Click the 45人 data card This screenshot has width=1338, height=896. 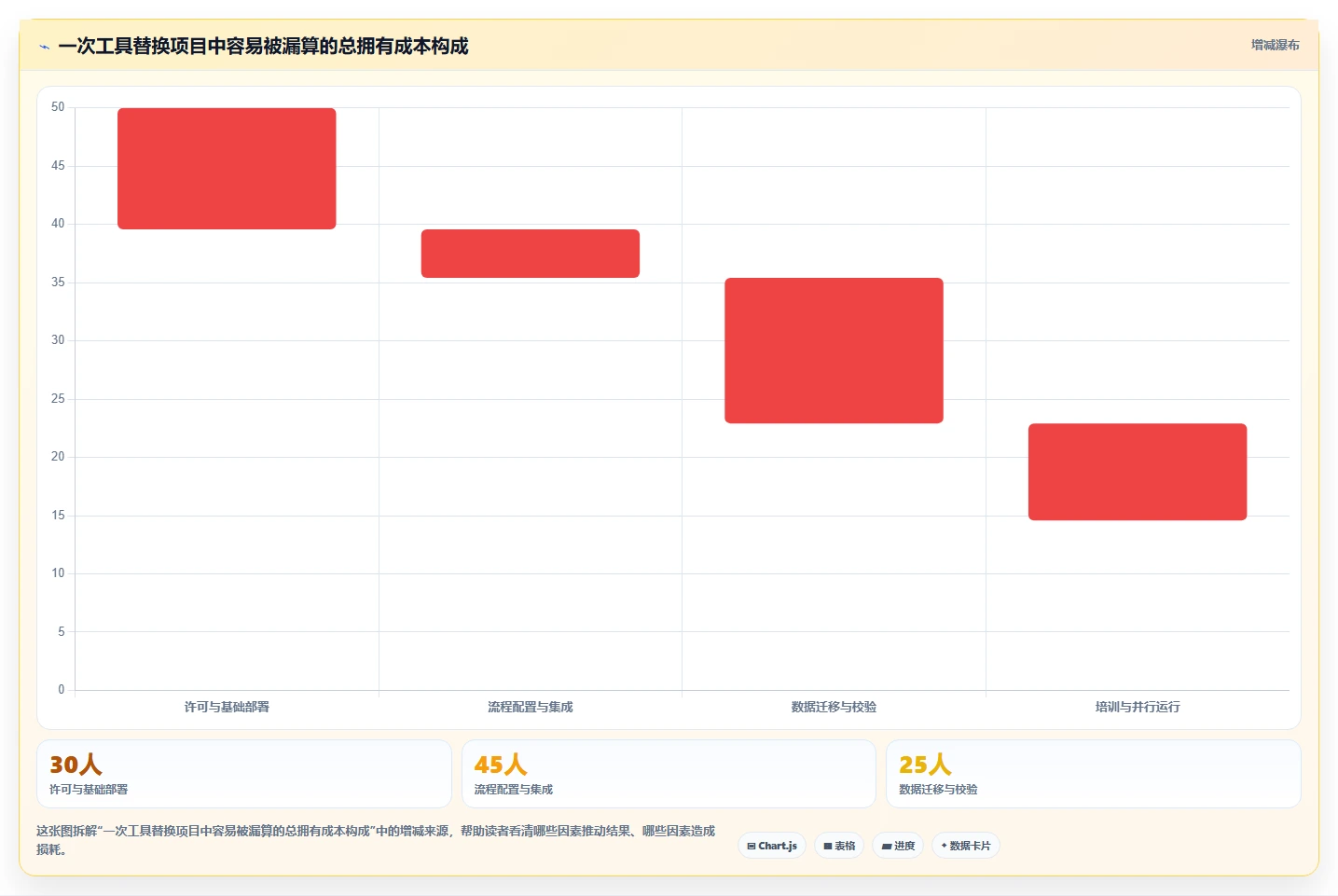click(x=669, y=774)
